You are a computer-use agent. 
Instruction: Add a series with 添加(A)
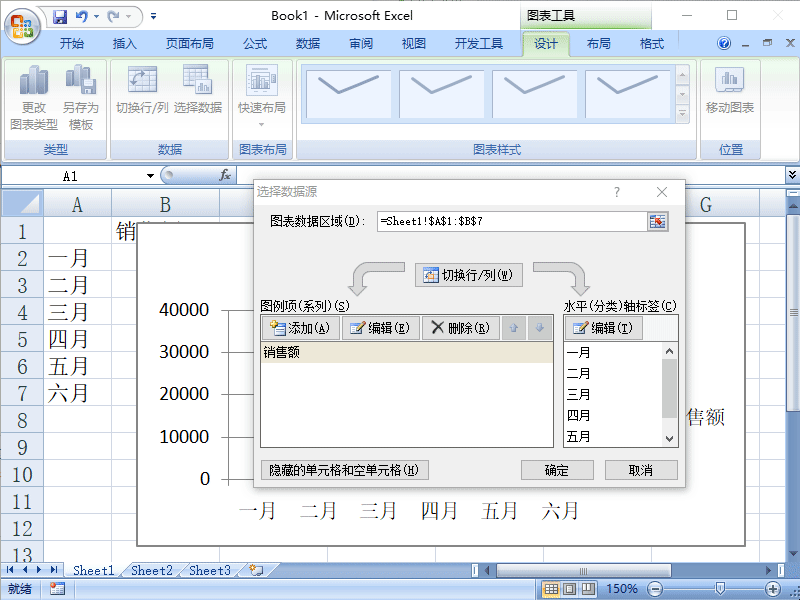(x=301, y=328)
